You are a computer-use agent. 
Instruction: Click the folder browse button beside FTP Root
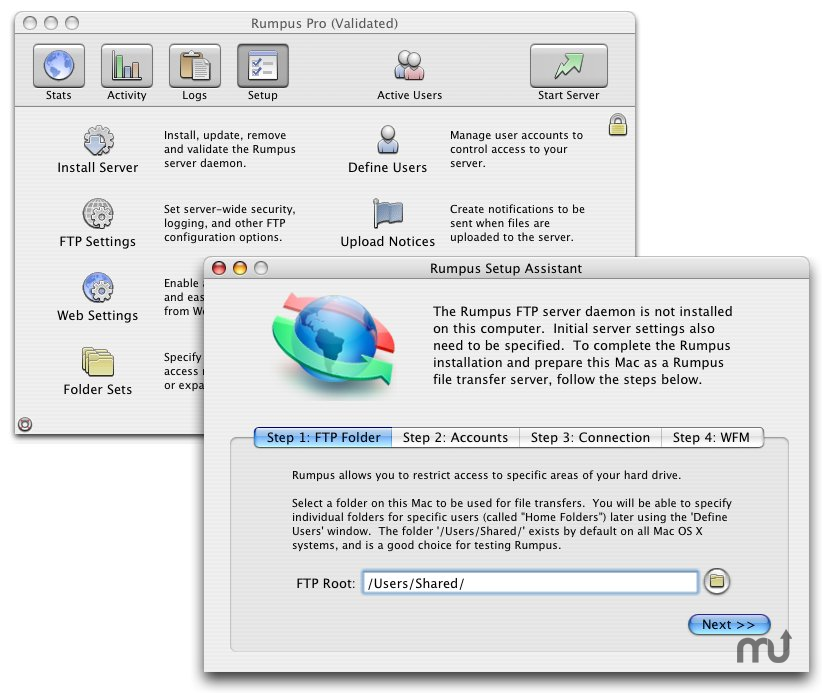click(x=717, y=581)
